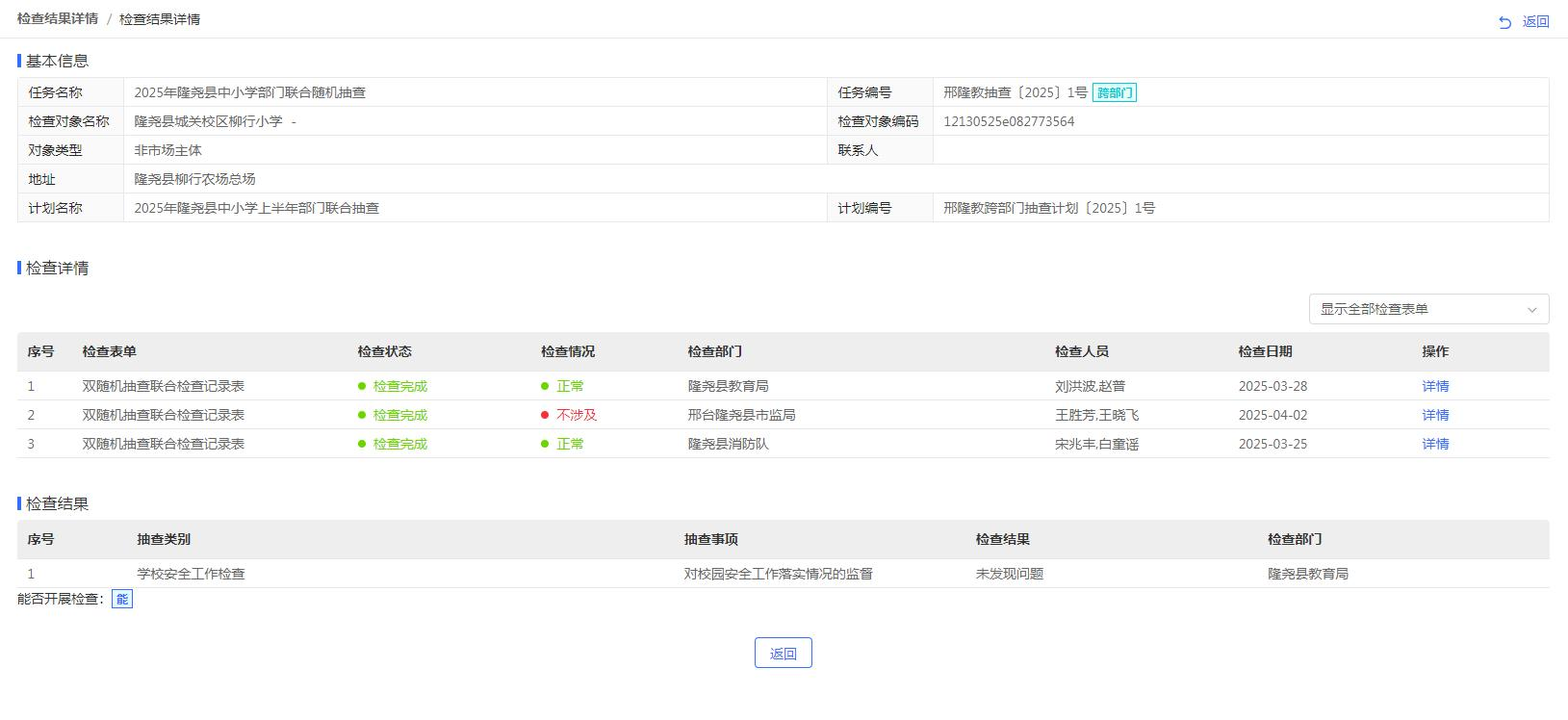
Task: Click the second 检查结果详情 breadcrumb item
Action: [x=160, y=19]
